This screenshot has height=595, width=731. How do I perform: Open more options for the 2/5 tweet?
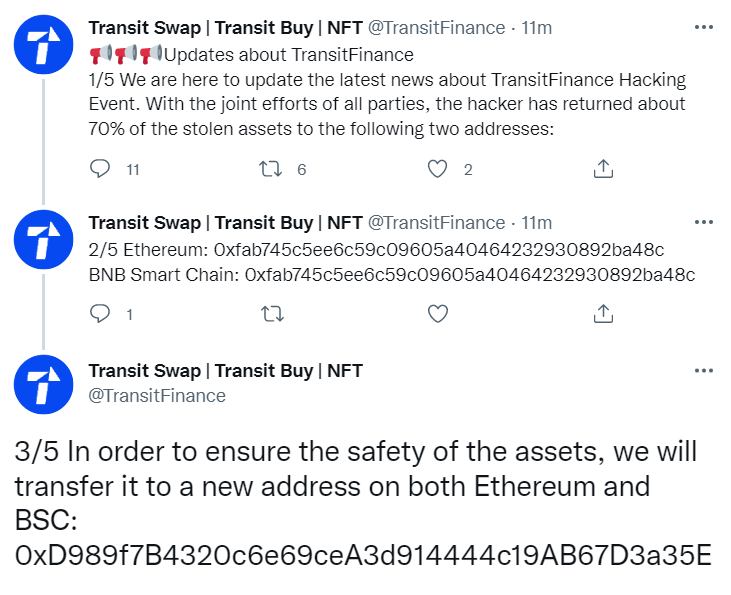tap(703, 222)
